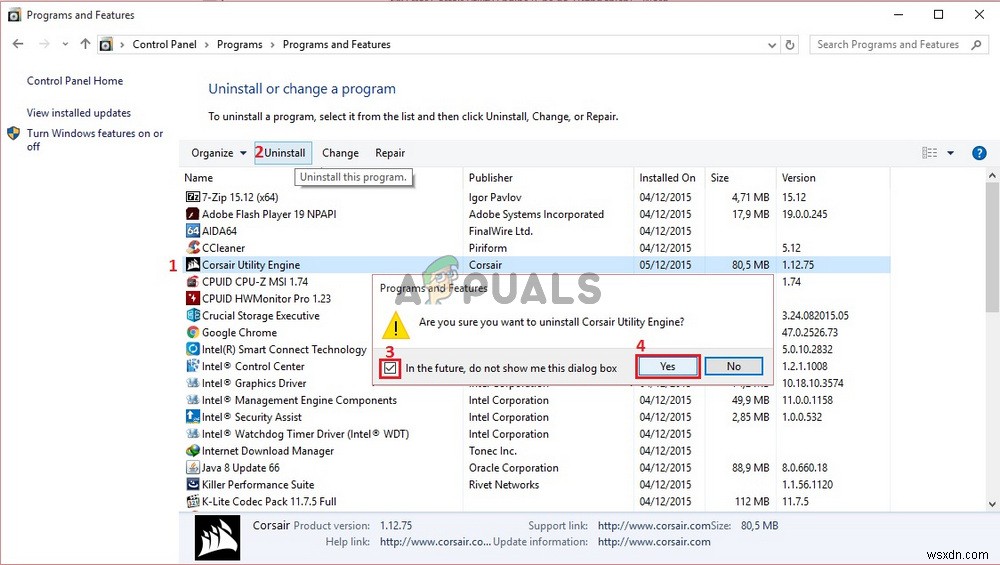Sort by the Installed On column header
The width and height of the screenshot is (1000, 565).
point(667,178)
